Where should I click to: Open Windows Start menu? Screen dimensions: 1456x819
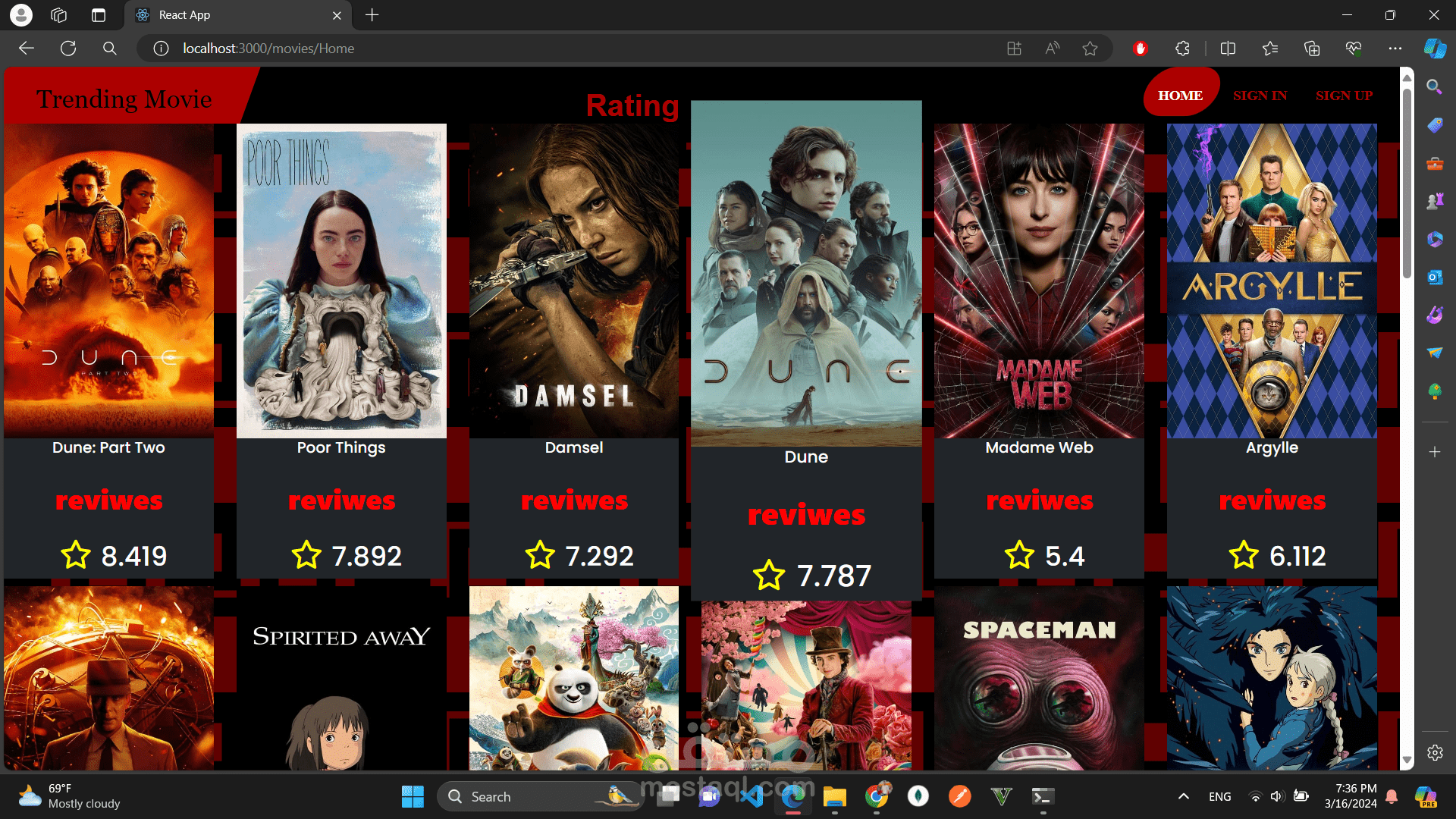click(x=413, y=796)
